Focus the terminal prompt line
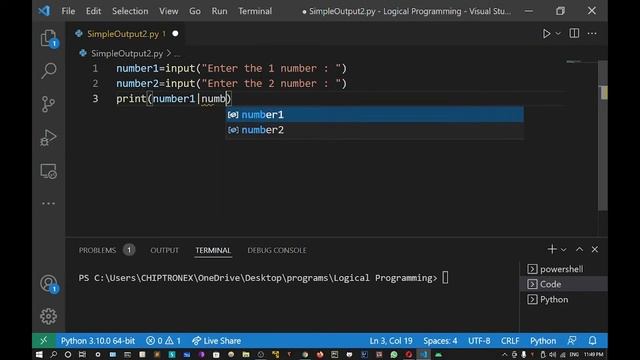The width and height of the screenshot is (640, 360). [x=263, y=278]
